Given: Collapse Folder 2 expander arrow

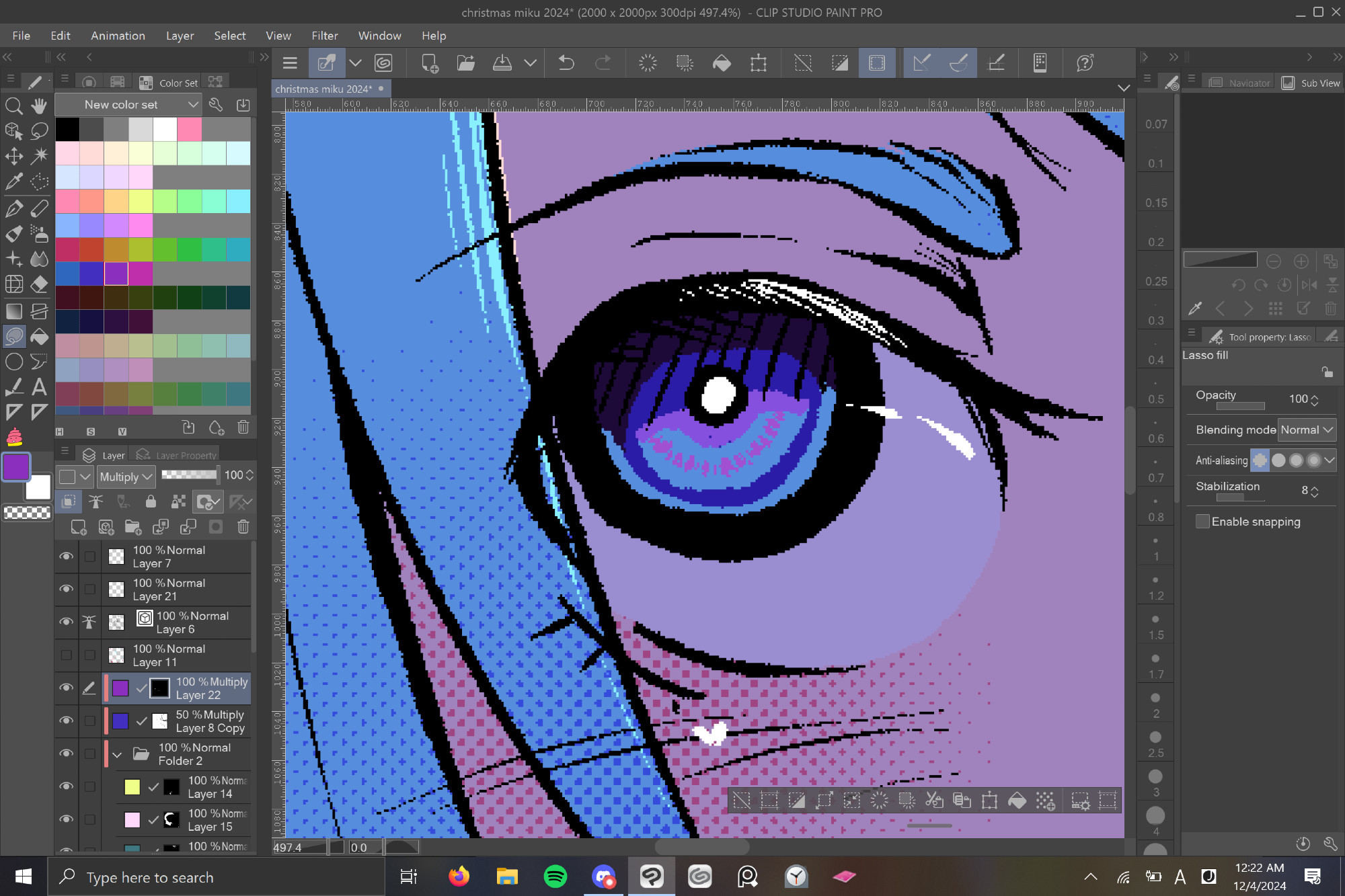Looking at the screenshot, I should tap(117, 754).
